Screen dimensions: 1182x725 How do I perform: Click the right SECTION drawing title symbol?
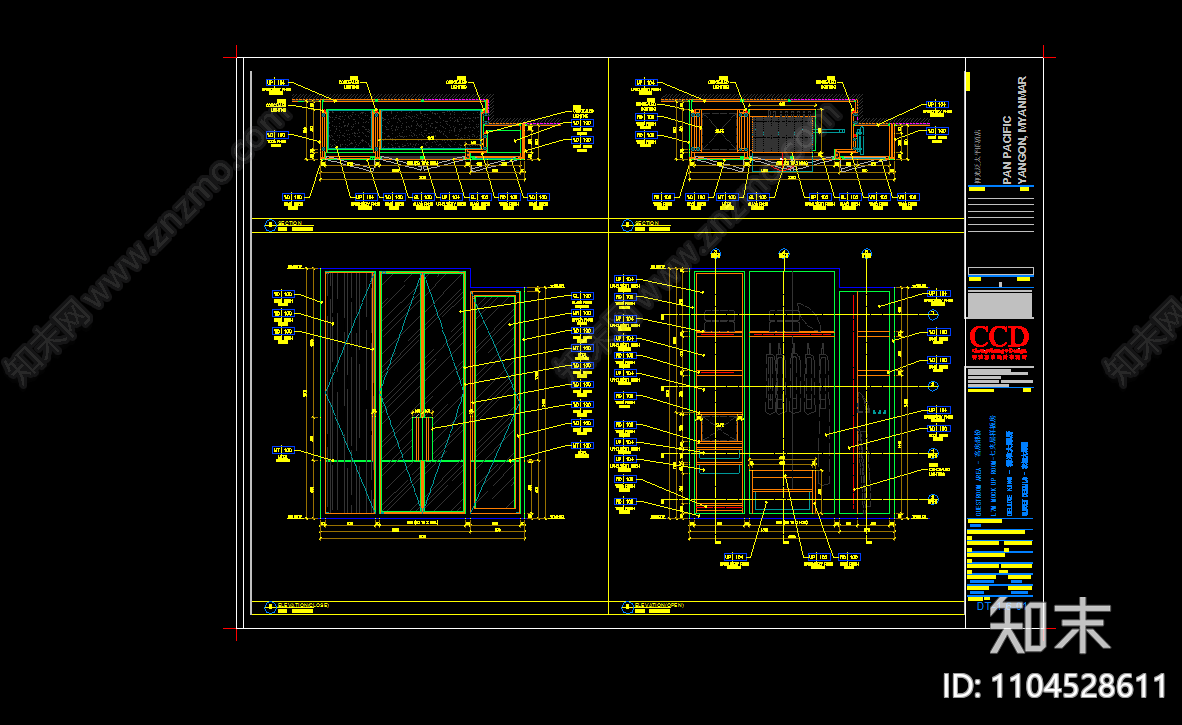point(627,225)
